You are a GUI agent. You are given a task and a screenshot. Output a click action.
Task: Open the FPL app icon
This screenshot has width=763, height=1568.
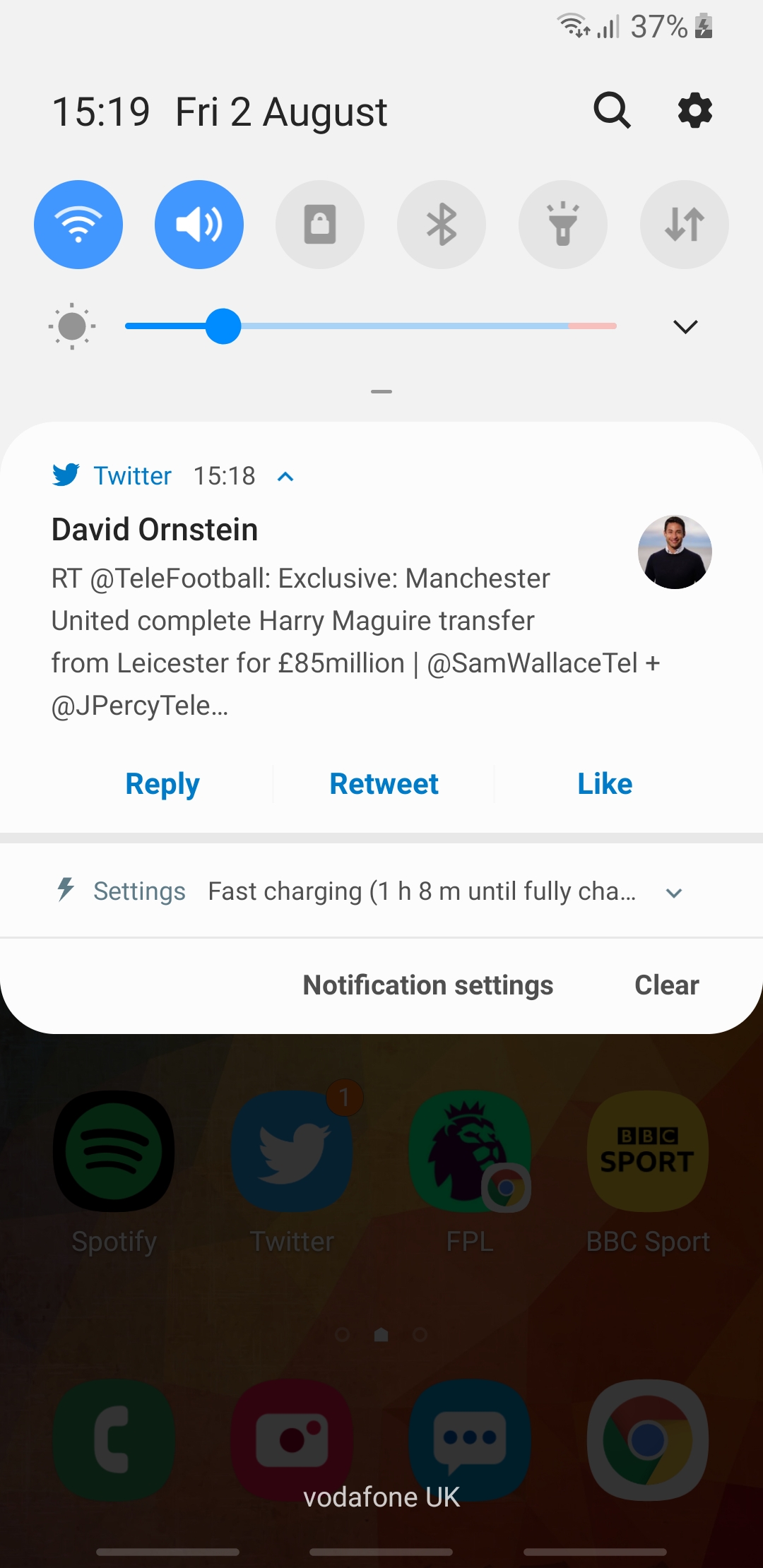click(470, 1152)
